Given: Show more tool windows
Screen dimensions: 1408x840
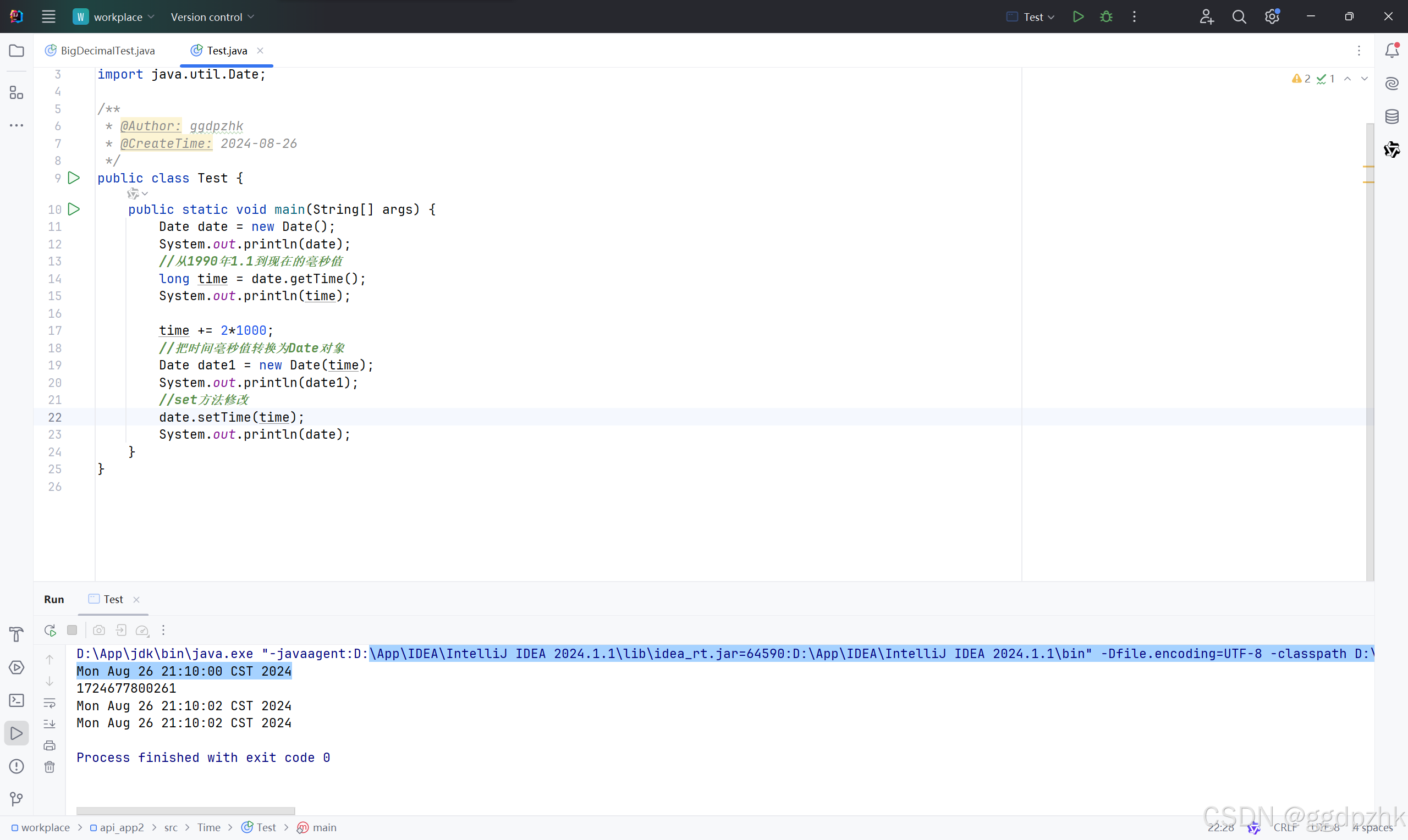Looking at the screenshot, I should tap(16, 125).
